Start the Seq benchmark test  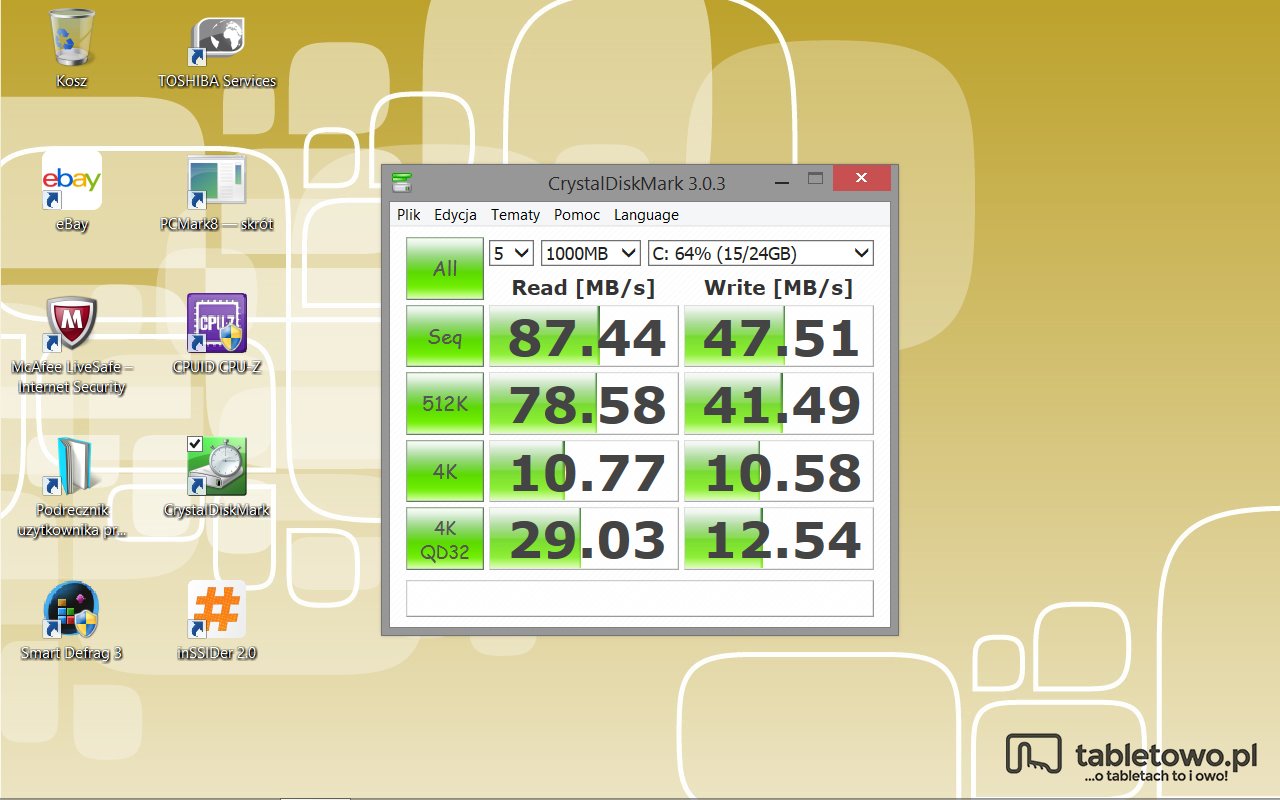[445, 336]
